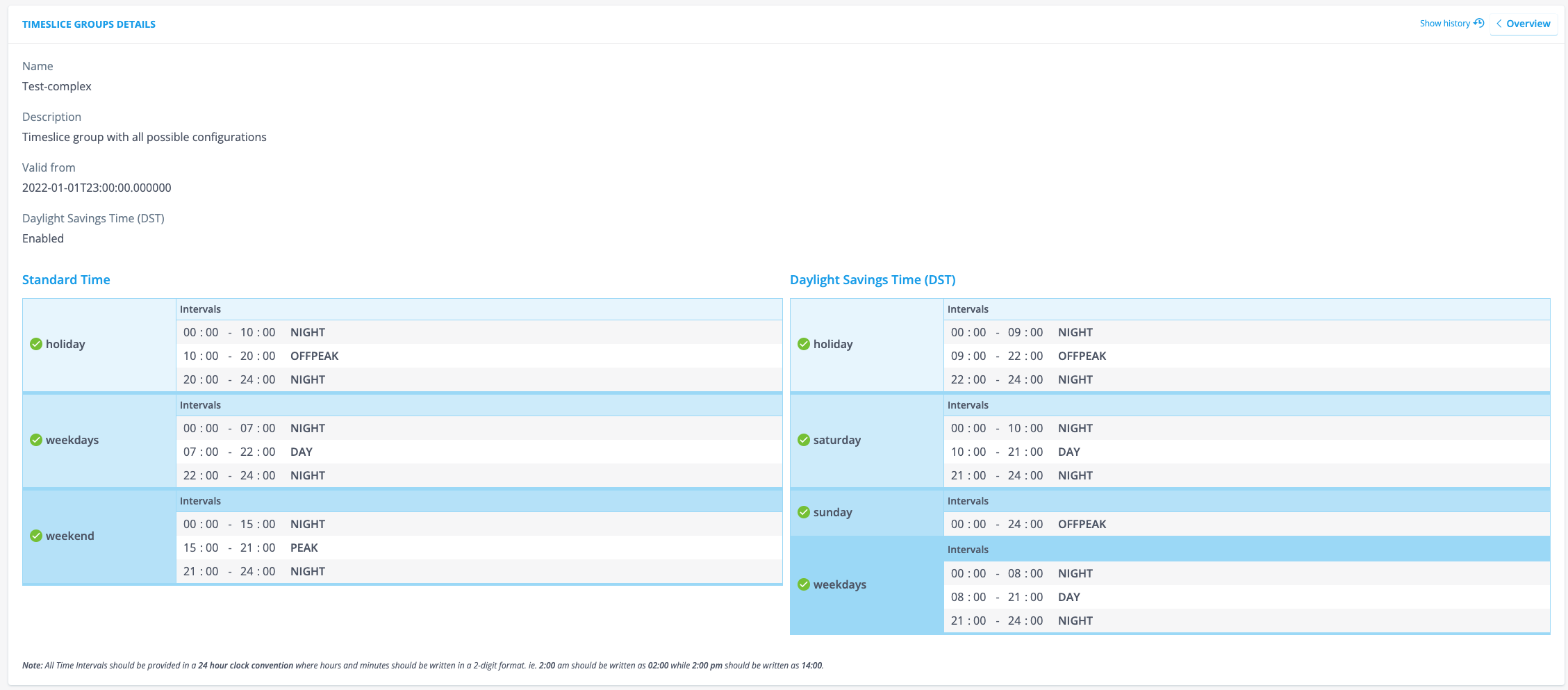
Task: Click the Timeslice Groups Details title
Action: (89, 24)
